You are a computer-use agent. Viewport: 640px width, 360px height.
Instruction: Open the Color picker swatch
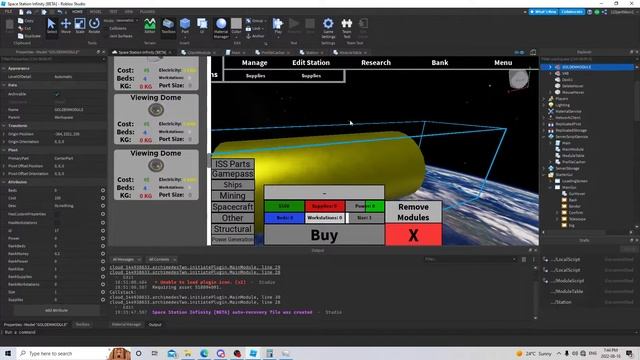(x=236, y=23)
